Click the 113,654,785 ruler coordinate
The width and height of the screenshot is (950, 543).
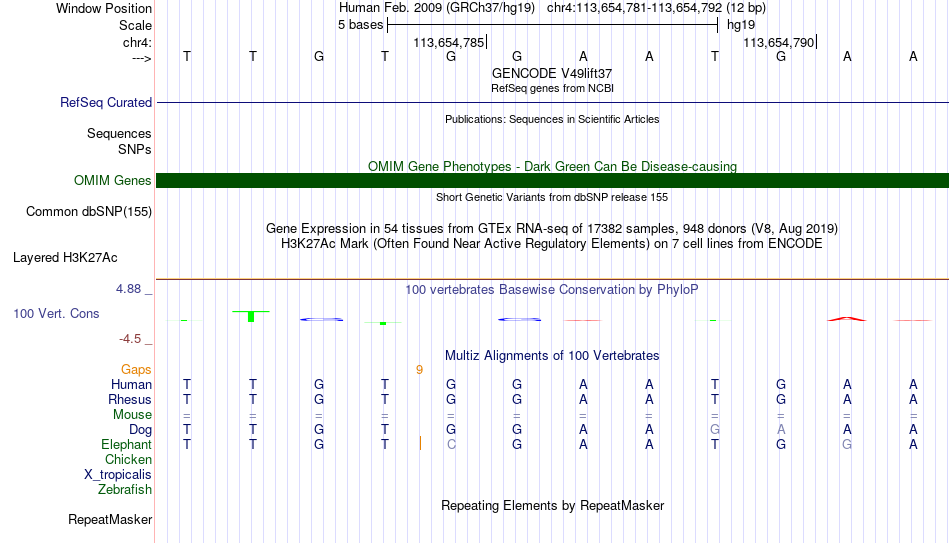[x=449, y=42]
